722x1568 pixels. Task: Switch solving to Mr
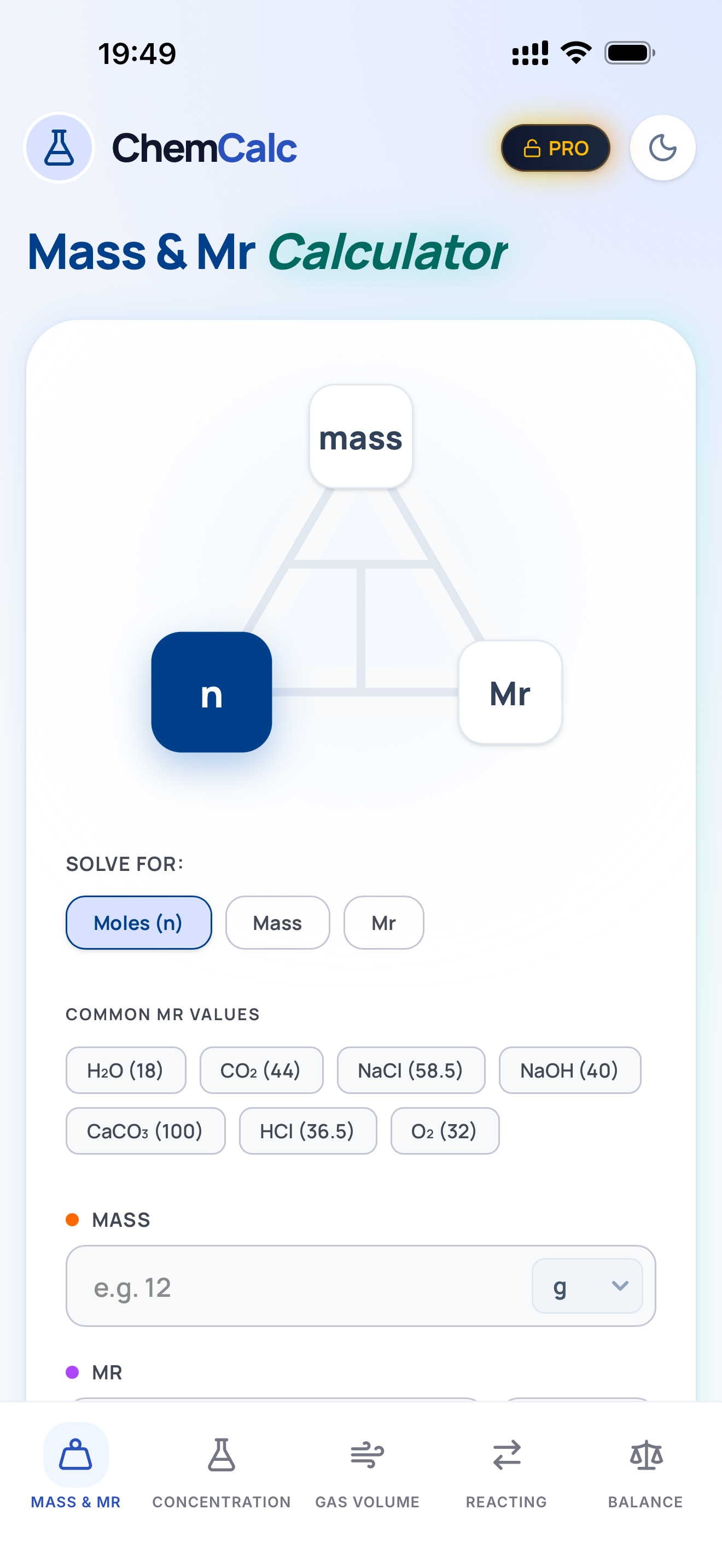click(383, 923)
